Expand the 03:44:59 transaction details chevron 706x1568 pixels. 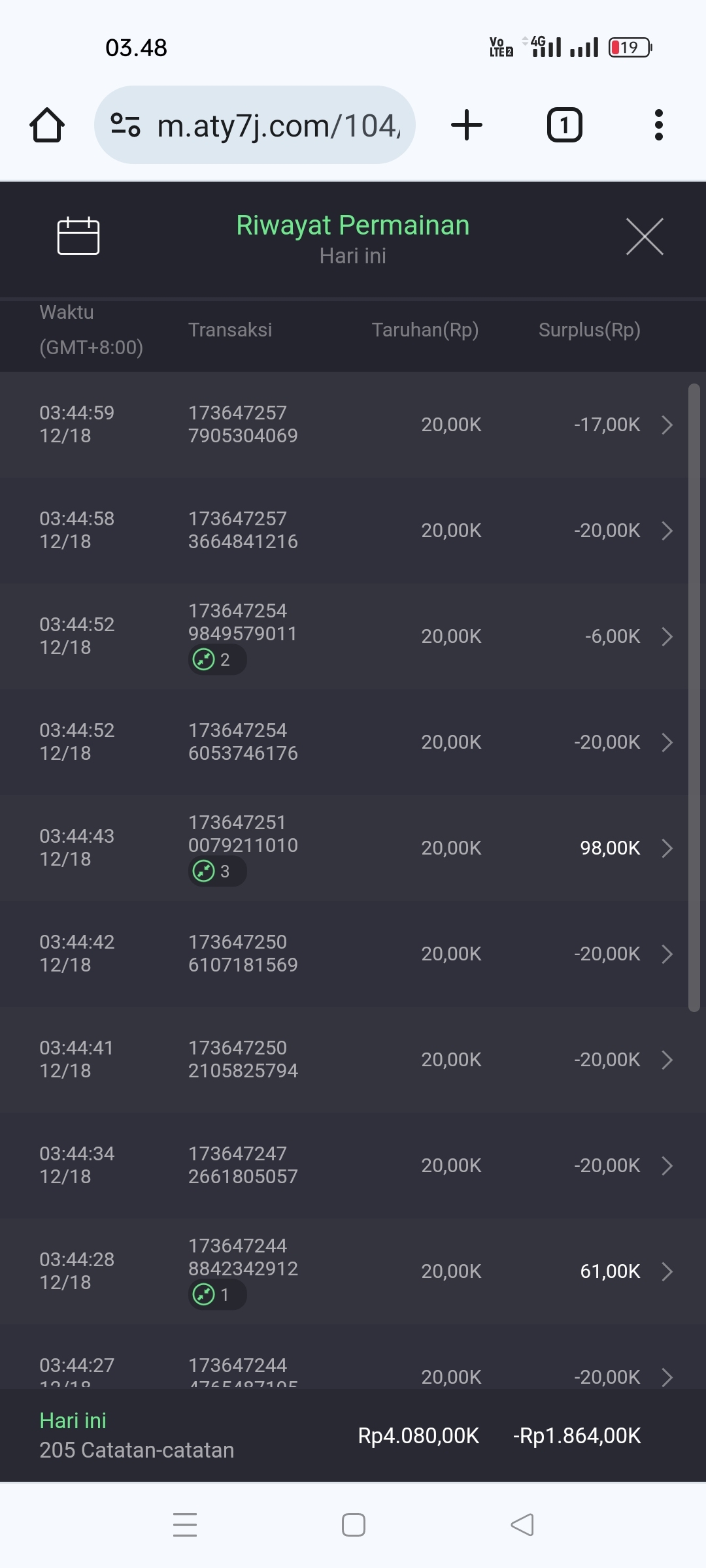point(667,425)
